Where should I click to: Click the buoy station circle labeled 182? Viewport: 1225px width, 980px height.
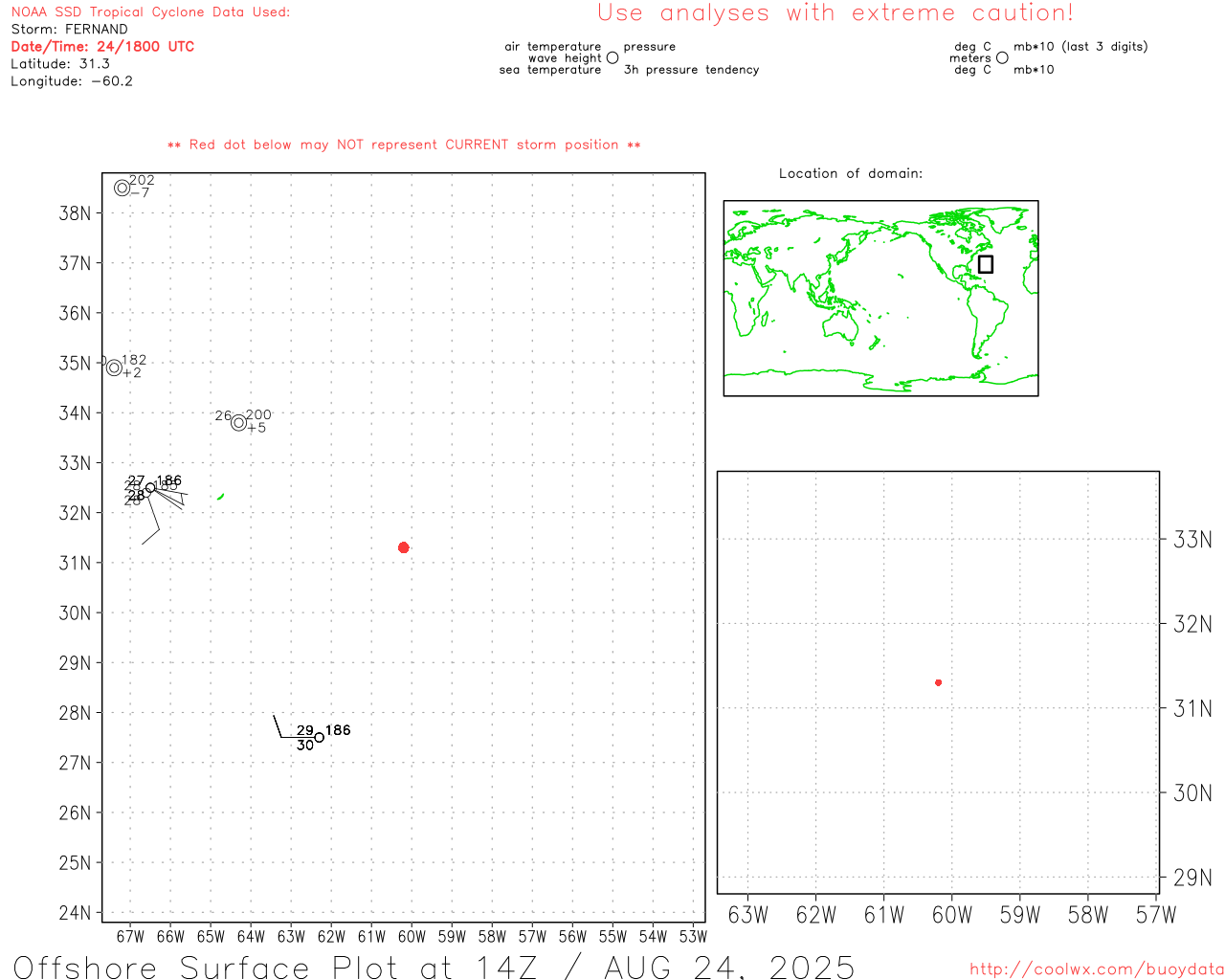coord(114,367)
